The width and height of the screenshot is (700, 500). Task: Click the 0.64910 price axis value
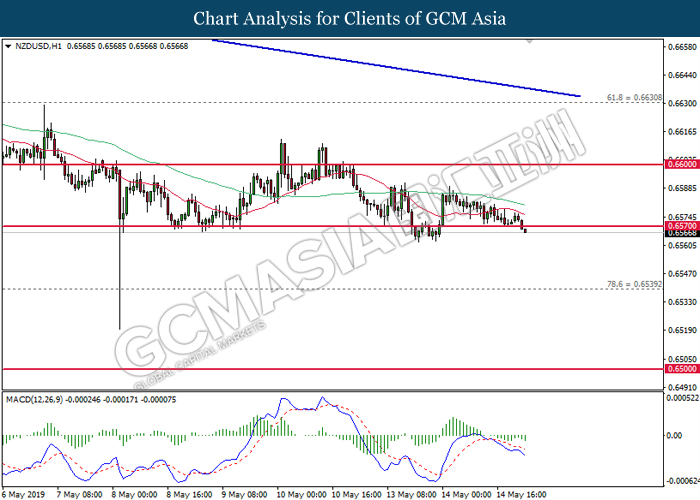coord(682,387)
